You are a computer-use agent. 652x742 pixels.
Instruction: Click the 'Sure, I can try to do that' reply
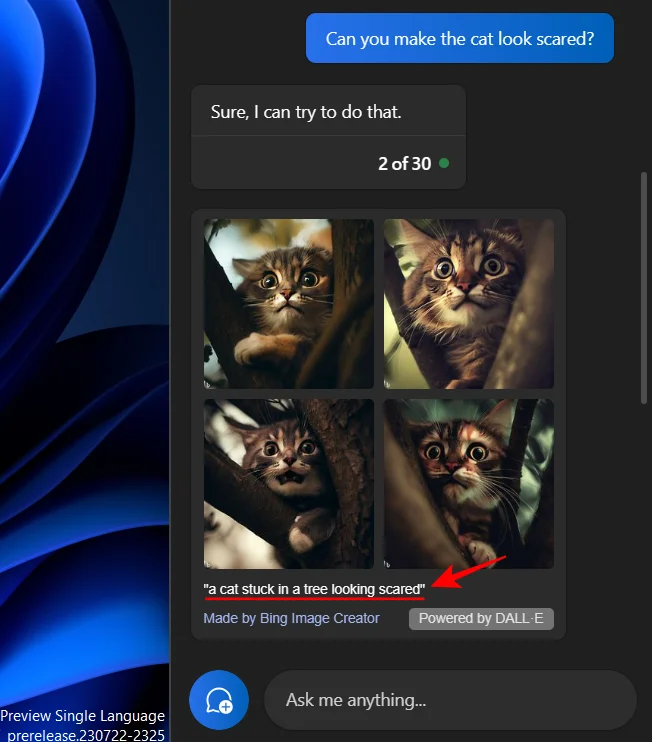pos(306,112)
